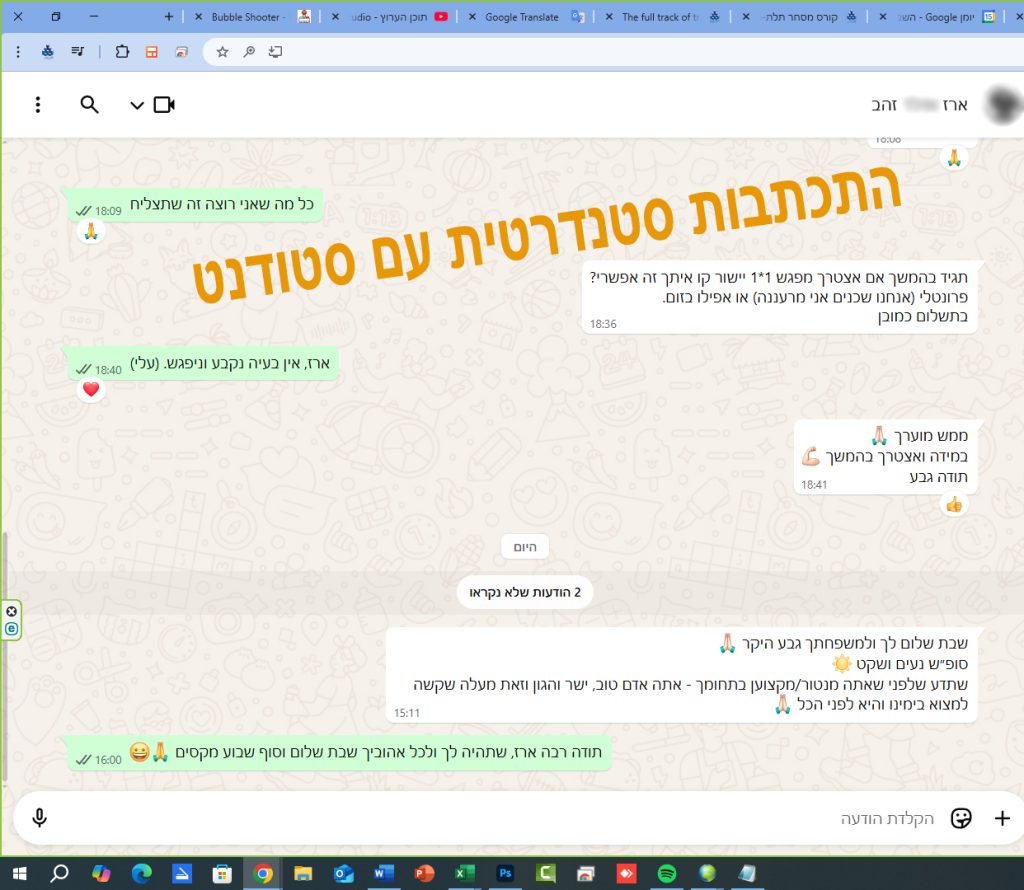
Task: Start a video call from the chat header
Action: coord(166,104)
